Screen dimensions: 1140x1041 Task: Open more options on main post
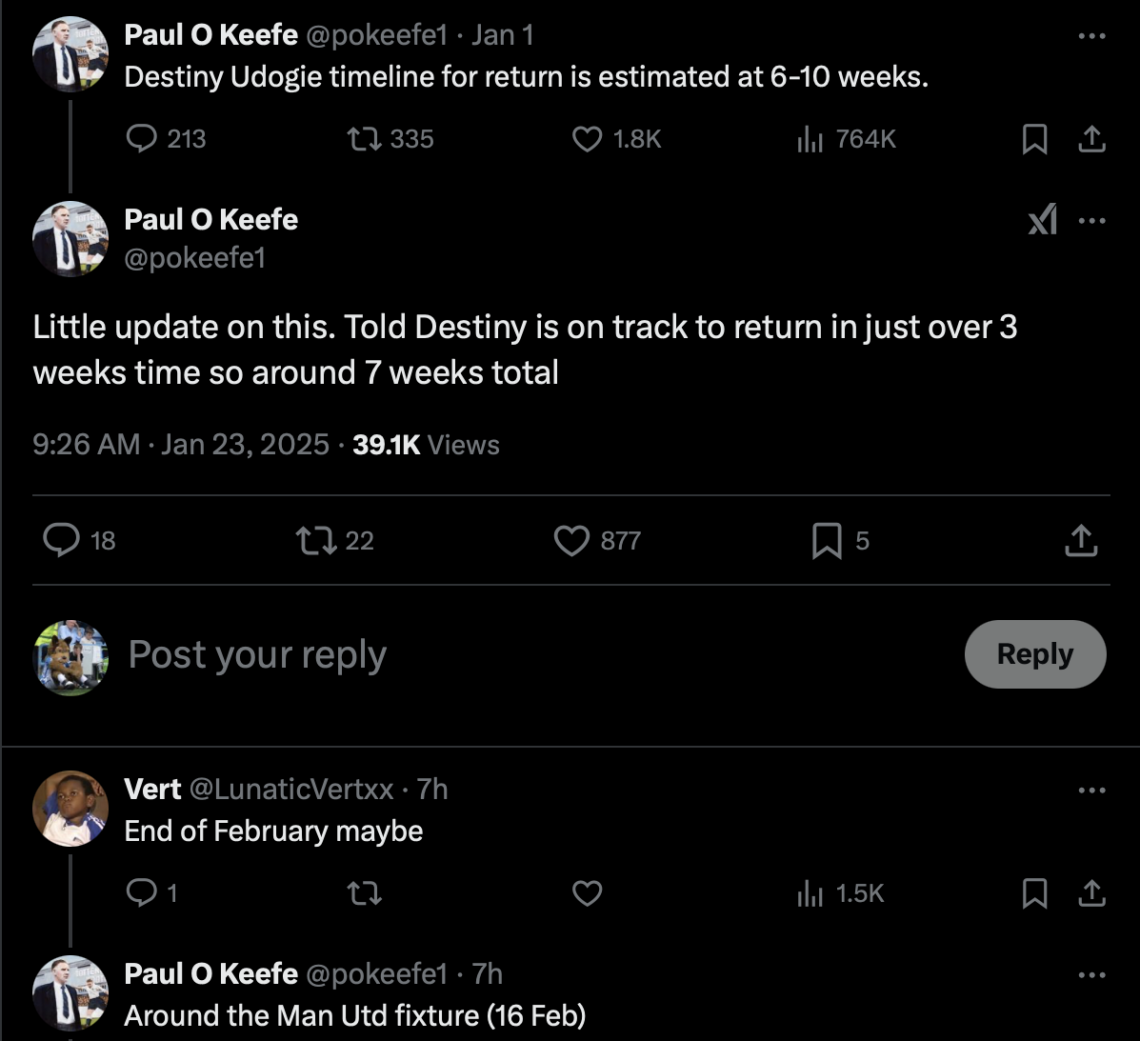(1092, 220)
